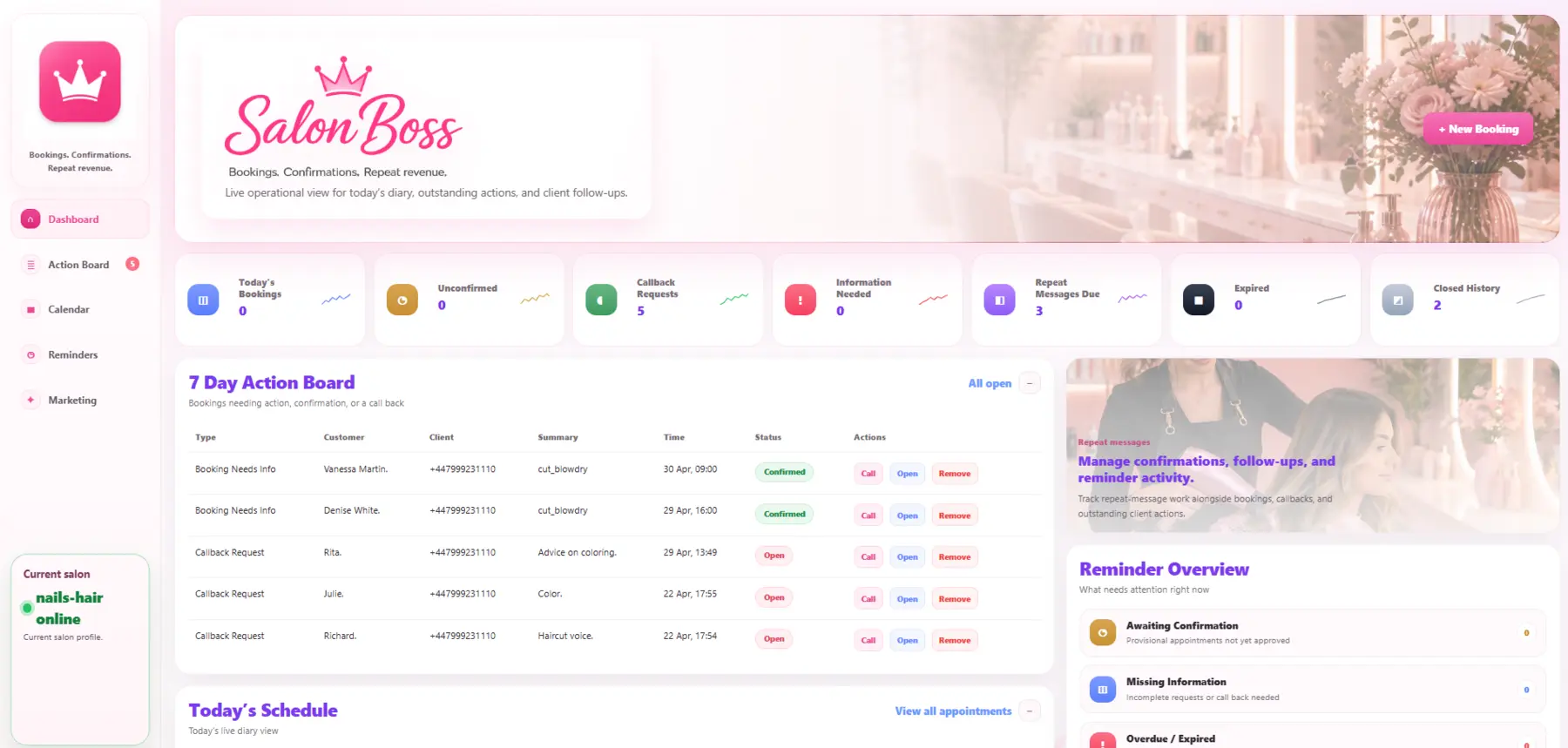
Task: Go to Action Board in sidebar
Action: [80, 265]
